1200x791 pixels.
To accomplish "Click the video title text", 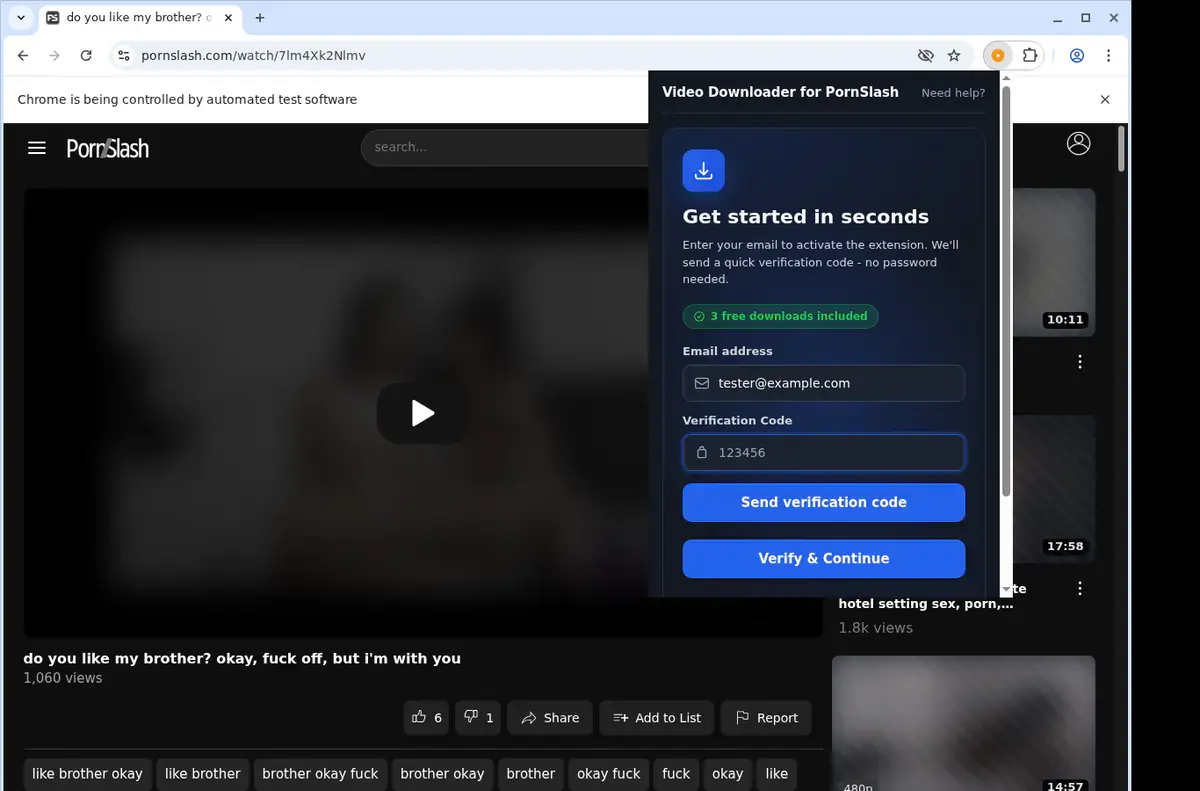I will (x=242, y=658).
